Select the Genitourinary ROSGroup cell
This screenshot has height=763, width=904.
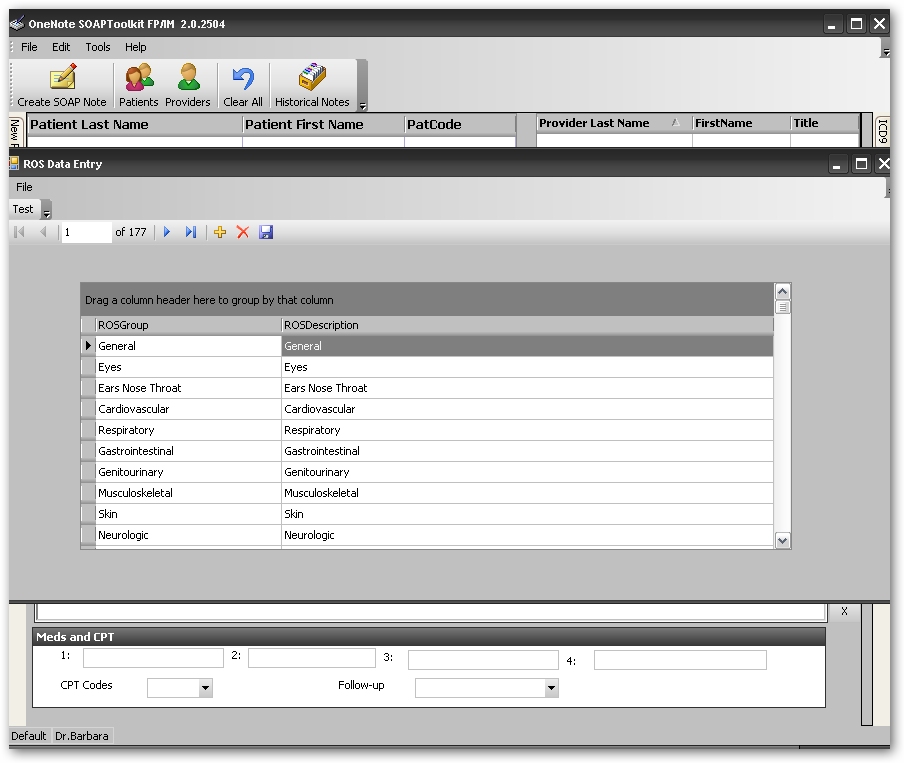point(189,472)
